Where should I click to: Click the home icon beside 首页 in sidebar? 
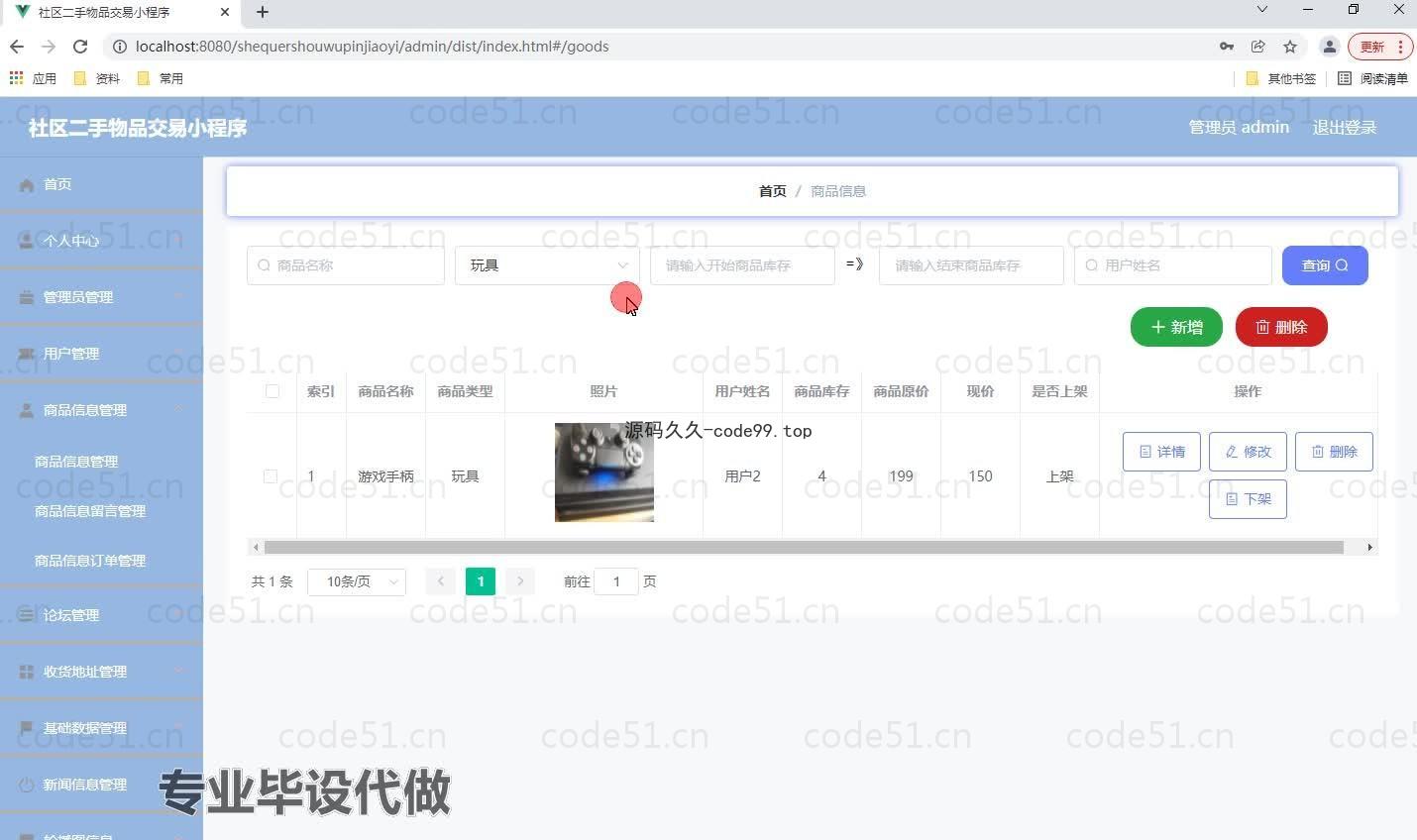pyautogui.click(x=27, y=185)
